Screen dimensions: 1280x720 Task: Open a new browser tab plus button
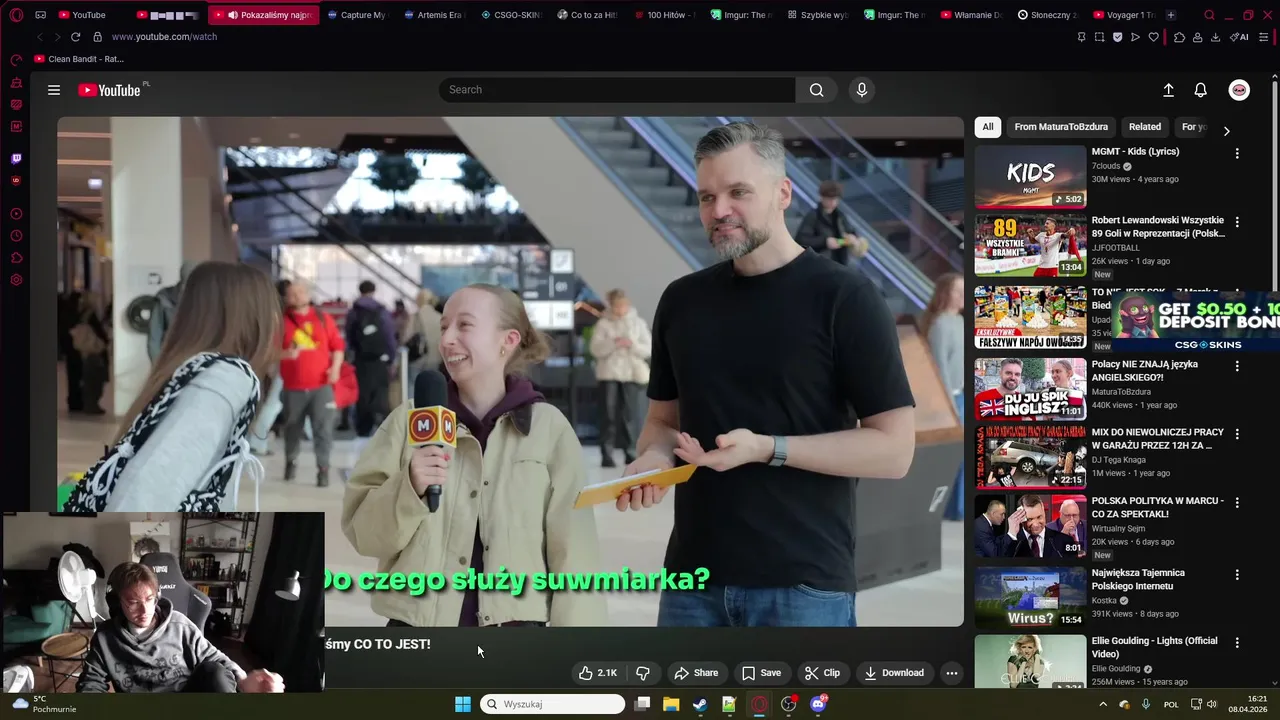1171,15
